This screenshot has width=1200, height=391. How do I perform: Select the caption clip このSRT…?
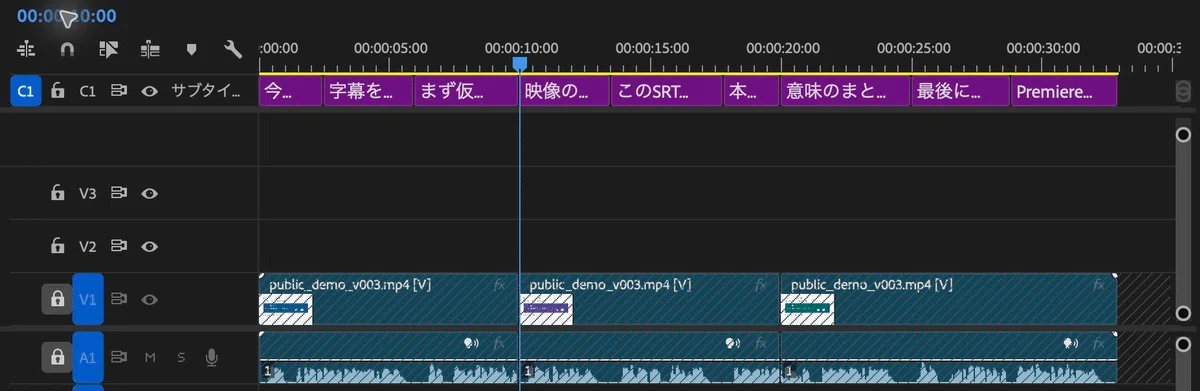point(667,91)
